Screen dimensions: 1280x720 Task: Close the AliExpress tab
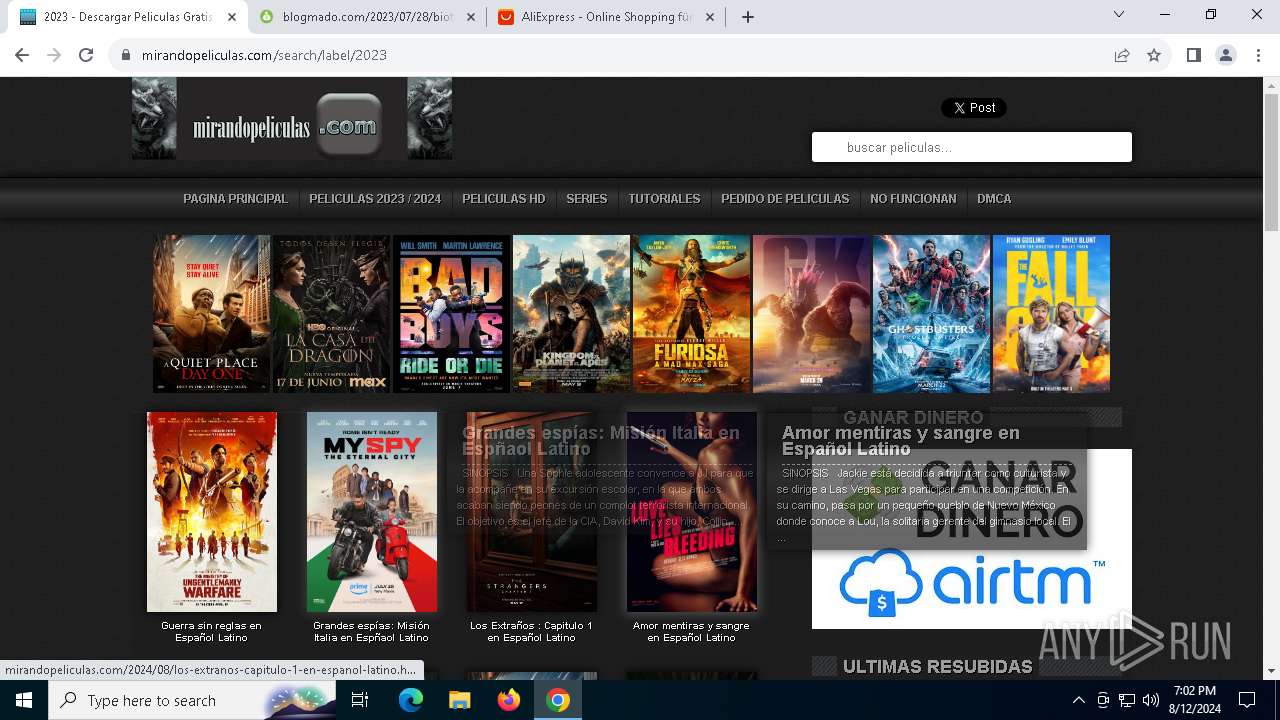[x=712, y=17]
